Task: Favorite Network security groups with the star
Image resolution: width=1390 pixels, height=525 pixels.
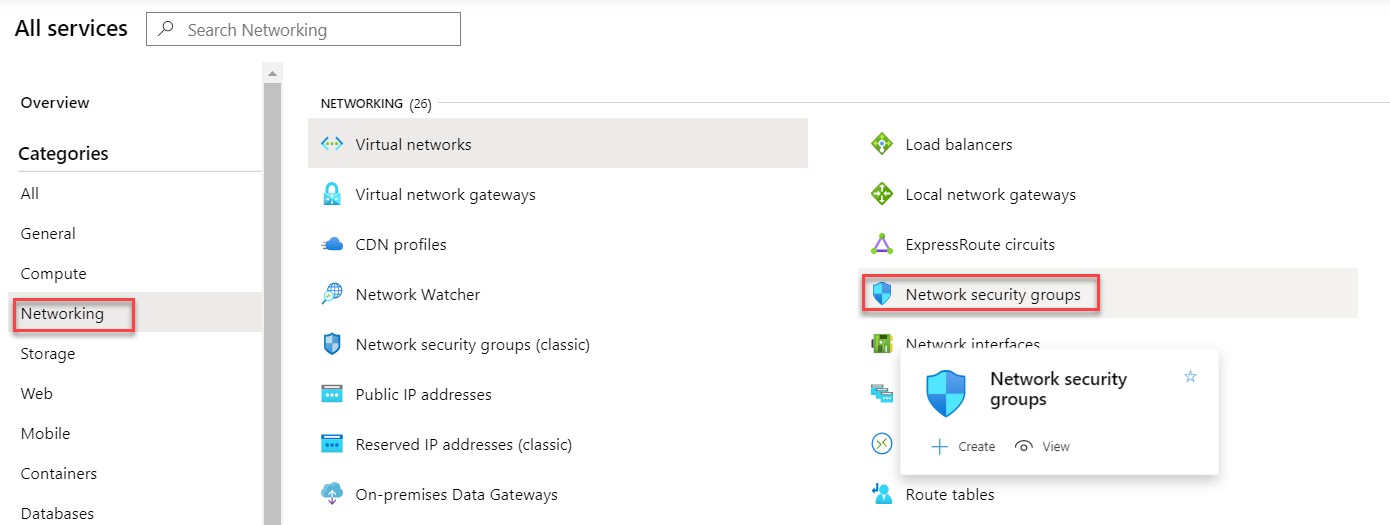Action: 1190,377
